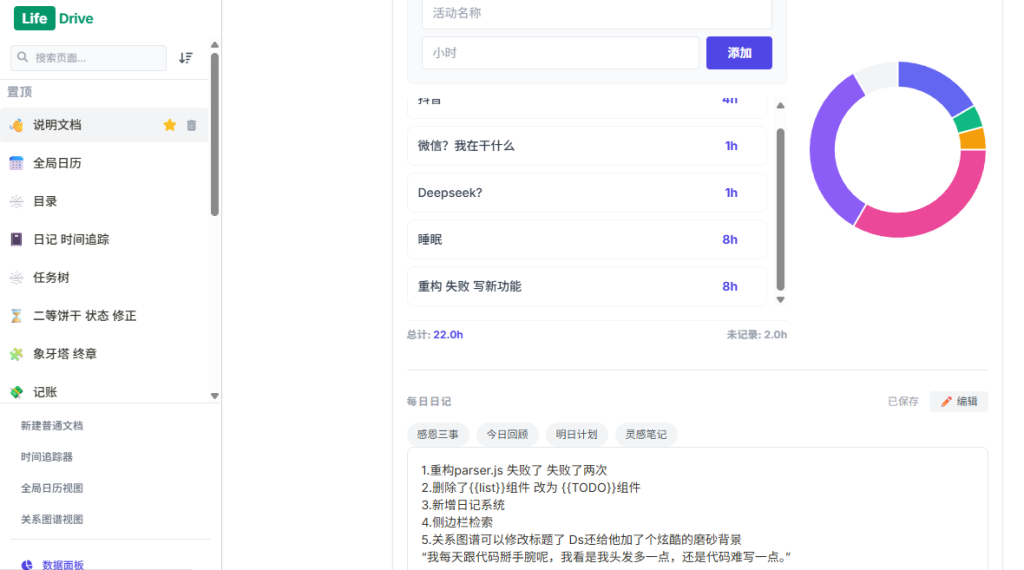Screen dimensions: 1024x570
Task: Click activity list scroll down arrow
Action: tap(781, 299)
